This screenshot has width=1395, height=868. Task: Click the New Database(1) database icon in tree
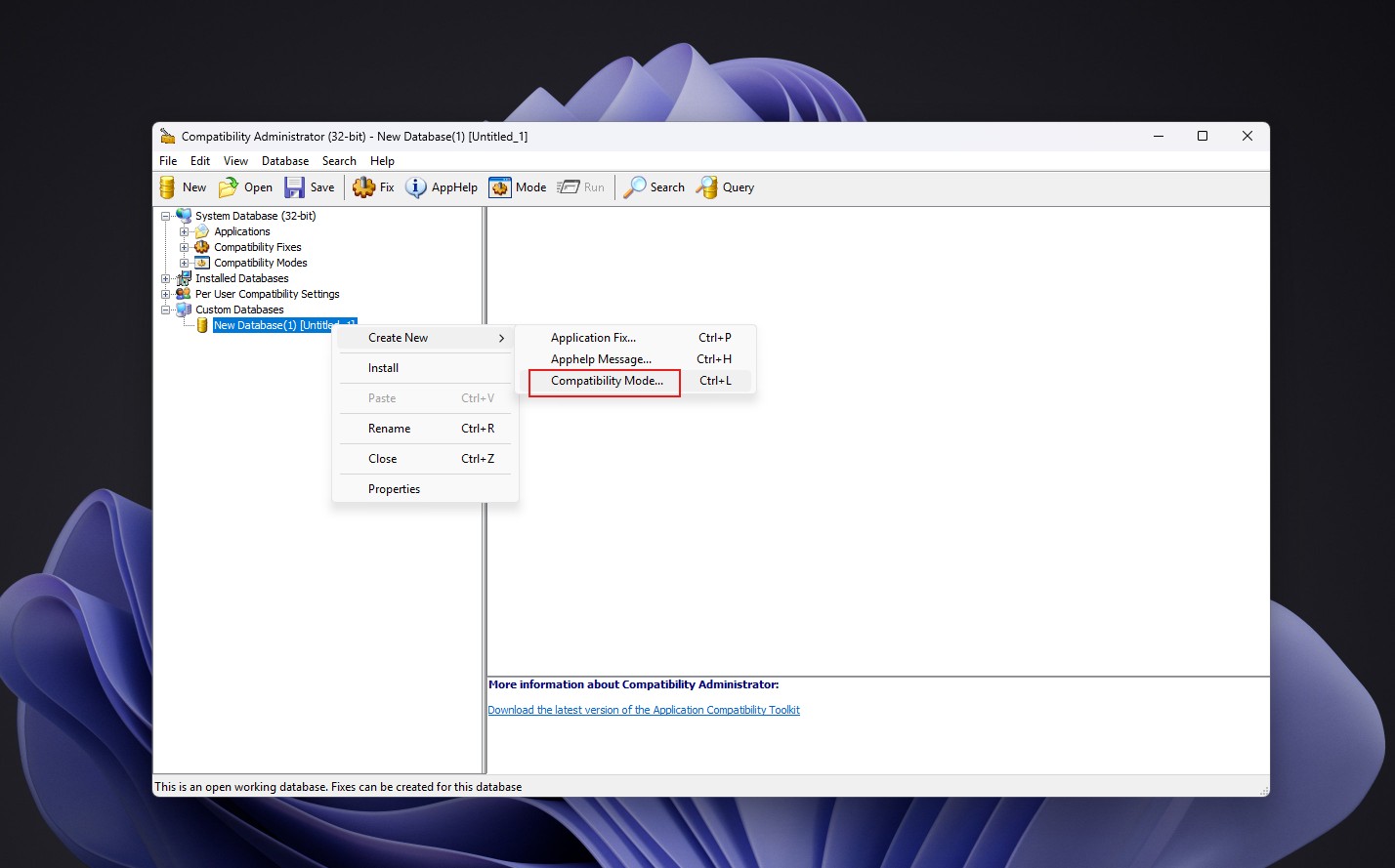coord(202,325)
